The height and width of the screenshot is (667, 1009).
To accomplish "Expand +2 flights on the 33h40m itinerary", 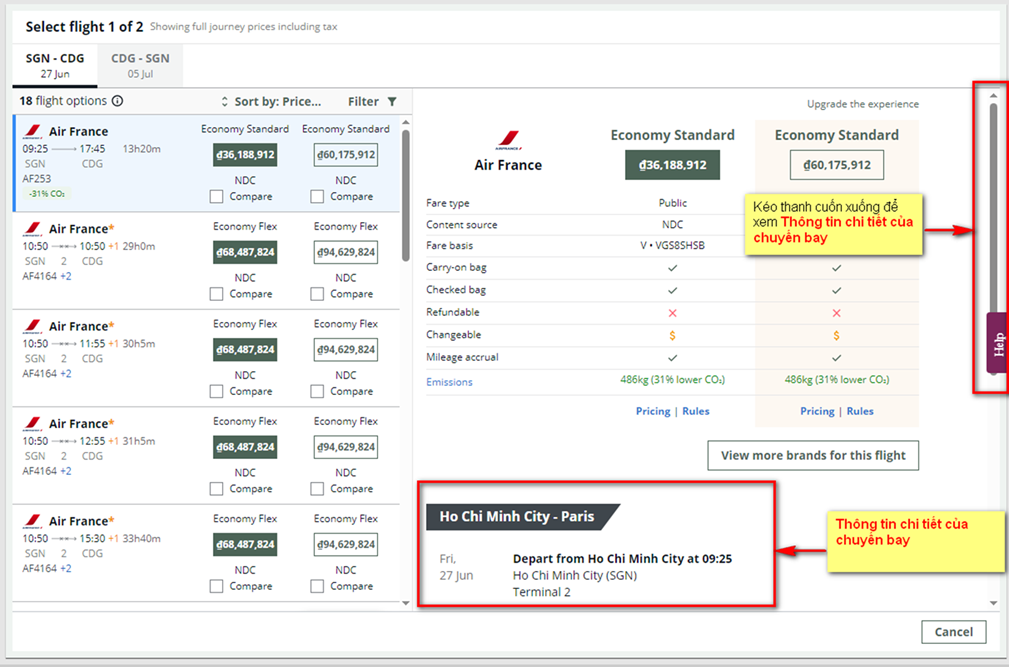I will point(66,569).
